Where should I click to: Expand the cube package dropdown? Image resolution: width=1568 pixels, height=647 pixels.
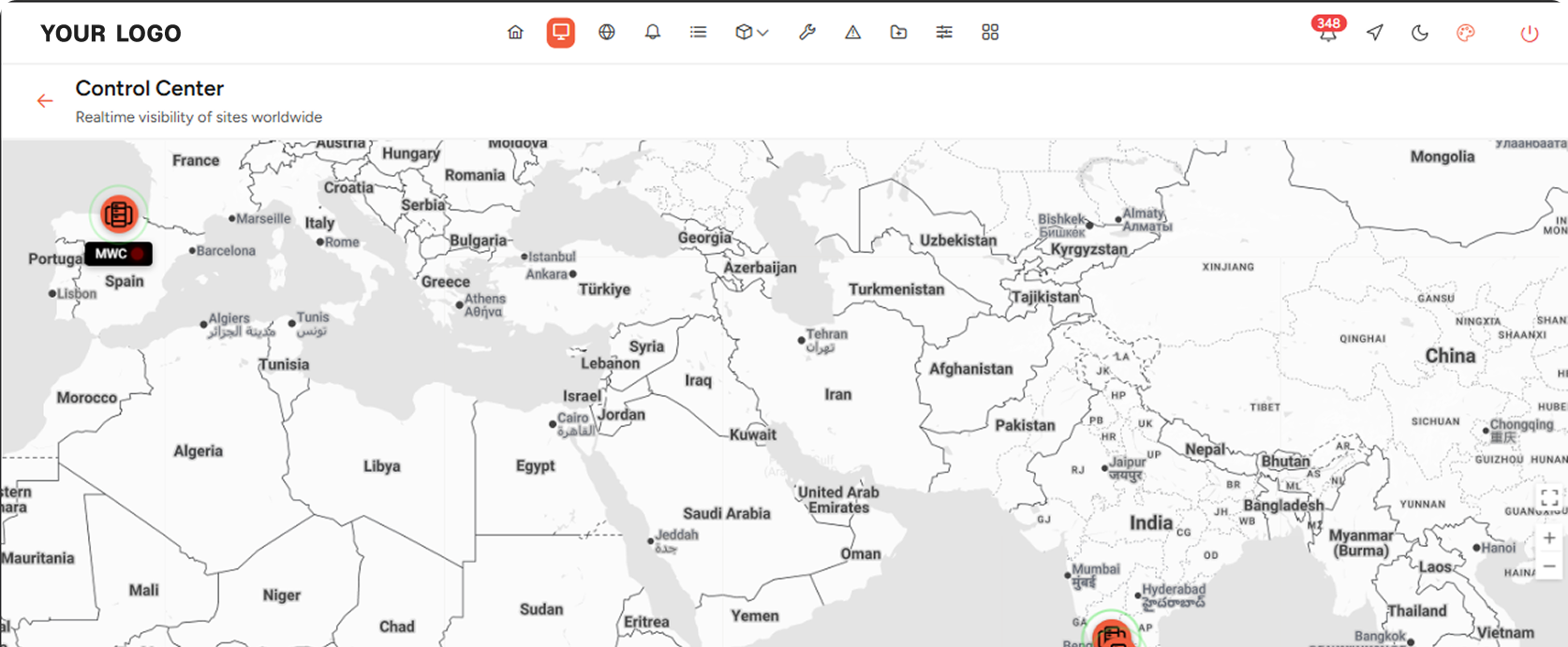pos(751,33)
